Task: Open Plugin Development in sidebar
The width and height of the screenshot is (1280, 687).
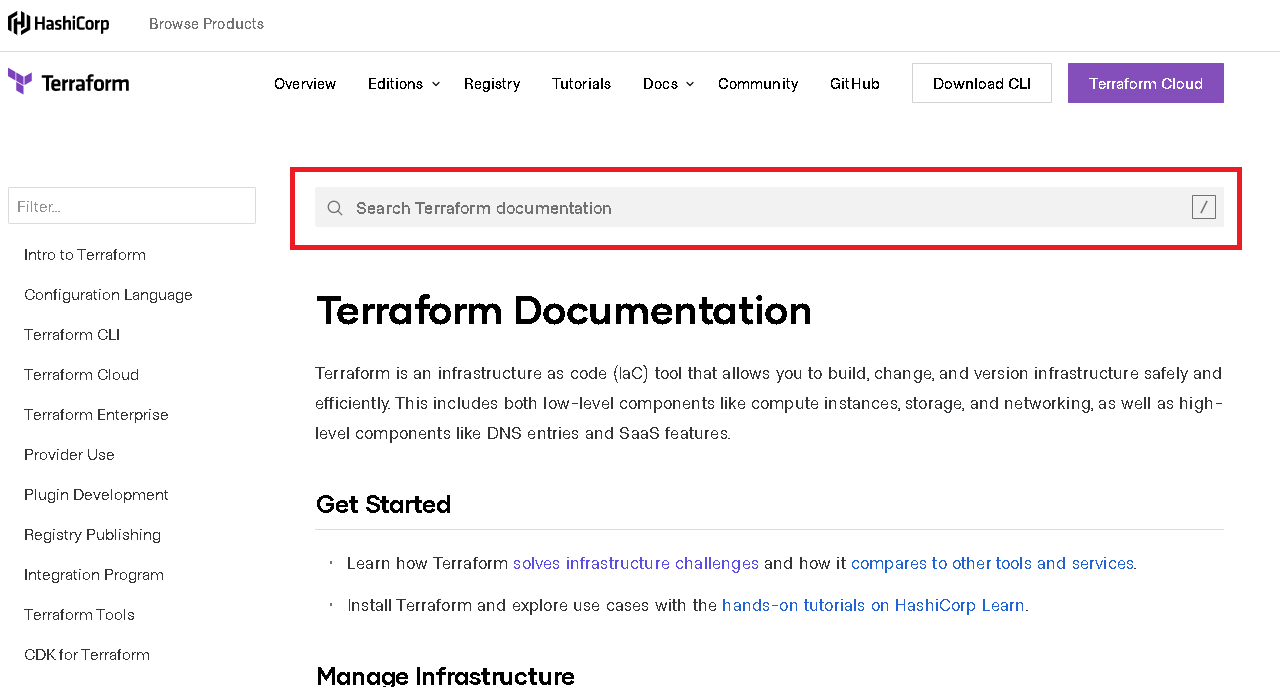Action: pyautogui.click(x=96, y=495)
